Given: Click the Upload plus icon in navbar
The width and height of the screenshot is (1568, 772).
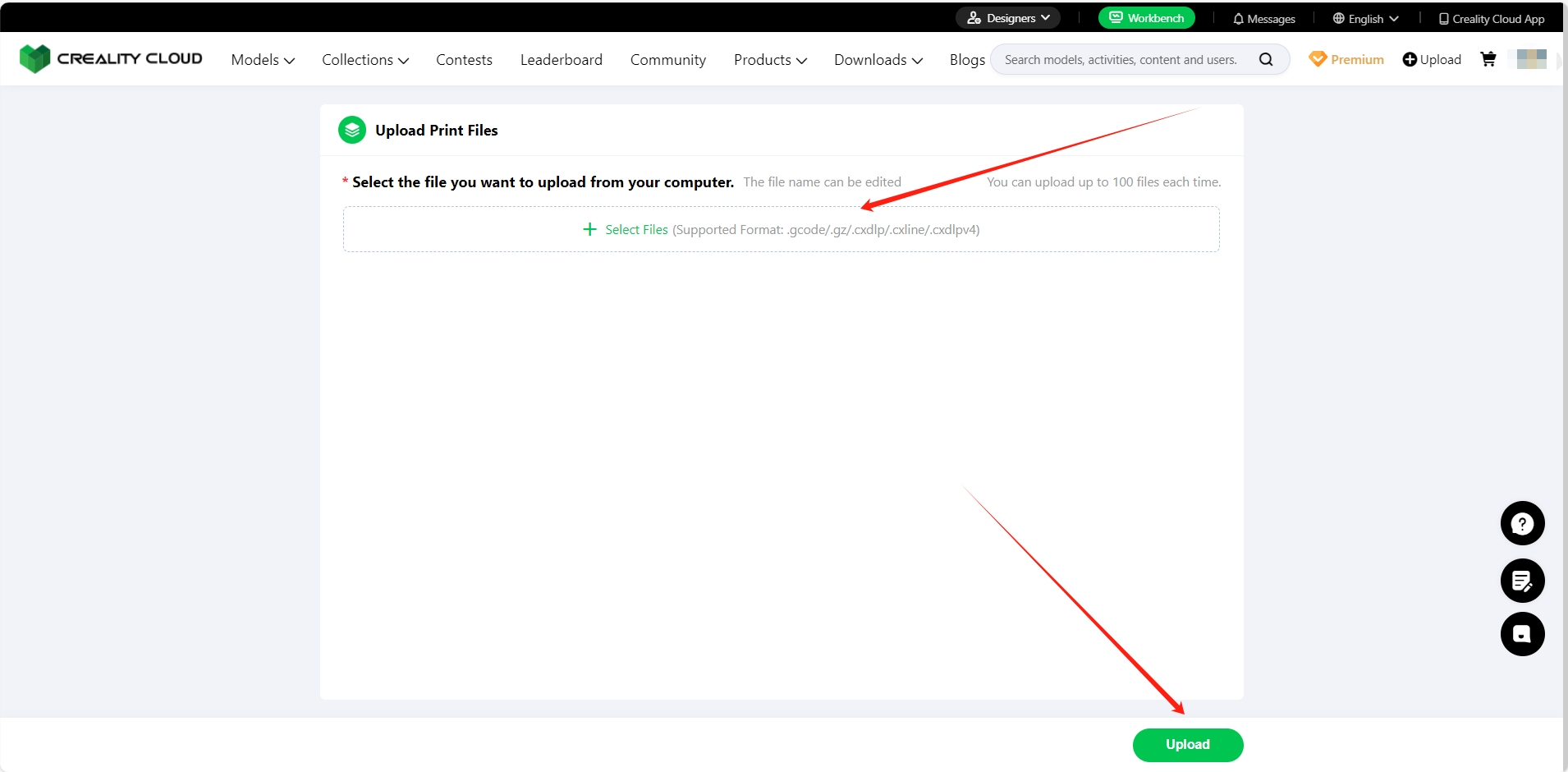Looking at the screenshot, I should [x=1410, y=59].
